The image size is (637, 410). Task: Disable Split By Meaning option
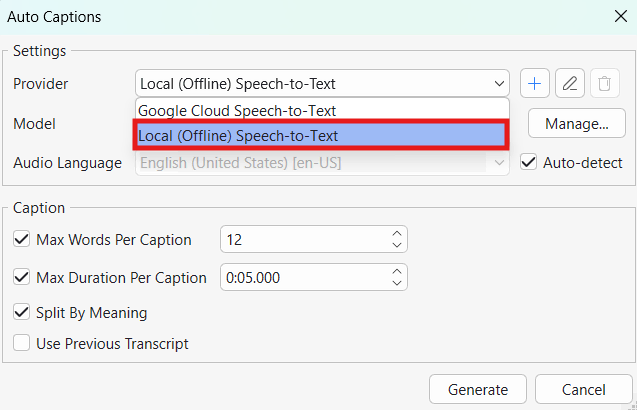[x=21, y=312]
